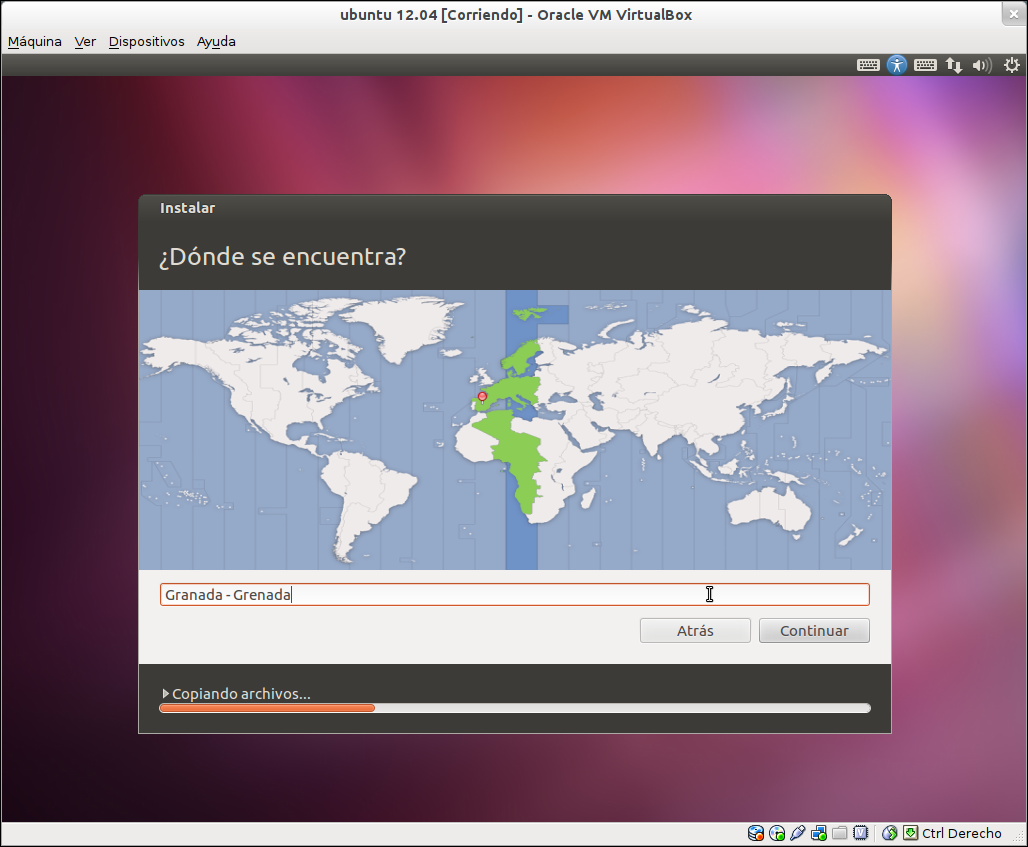This screenshot has height=847, width=1028.
Task: Open the sound volume indicator
Action: (x=981, y=65)
